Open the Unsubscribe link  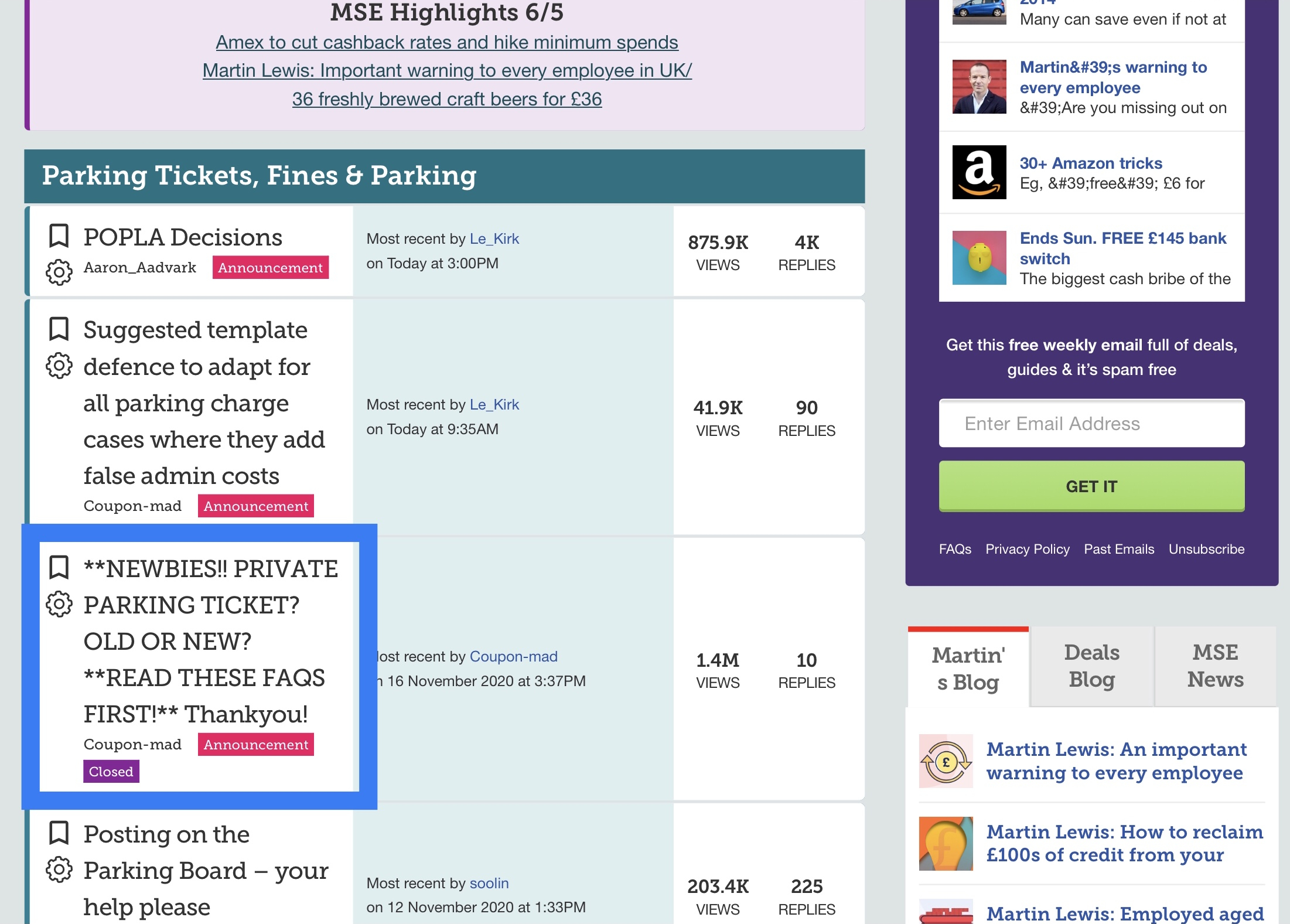pos(1206,549)
